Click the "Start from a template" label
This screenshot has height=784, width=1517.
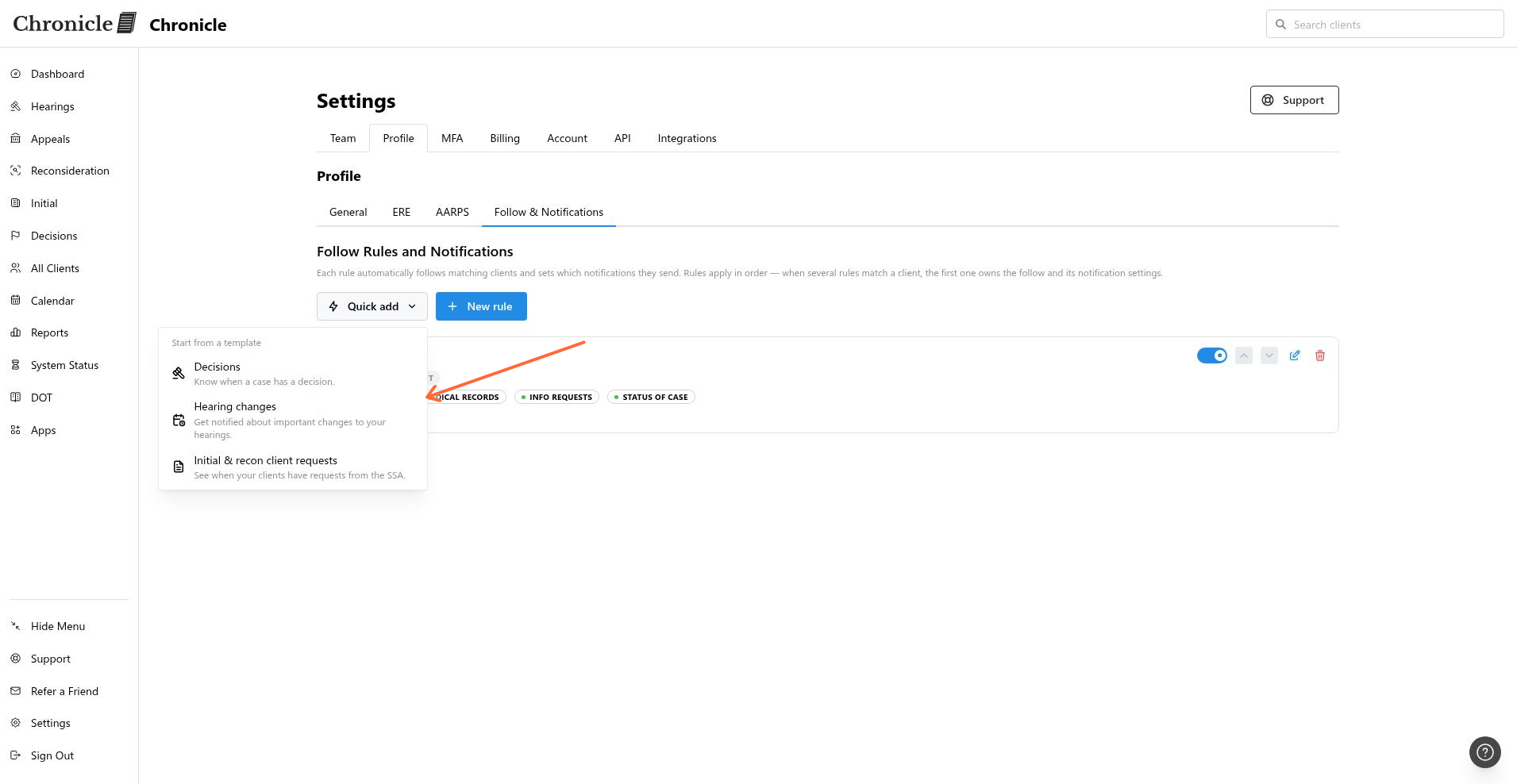point(216,343)
